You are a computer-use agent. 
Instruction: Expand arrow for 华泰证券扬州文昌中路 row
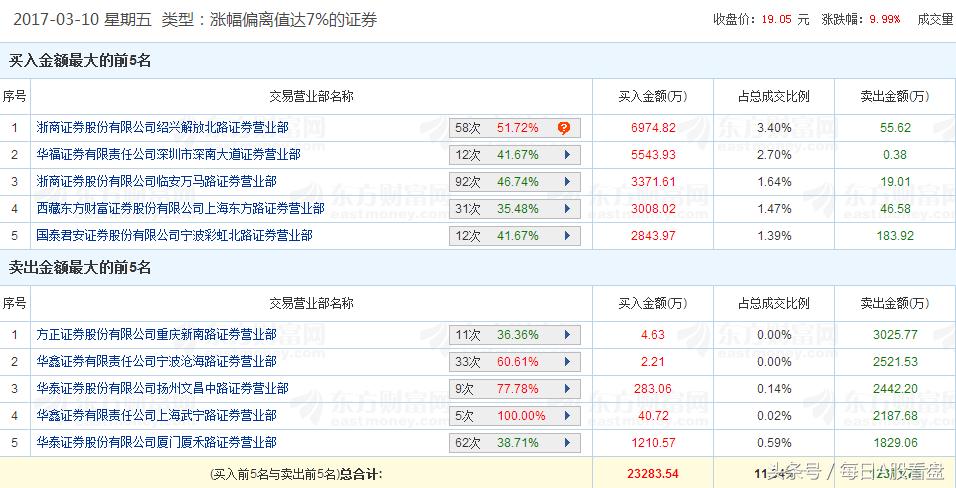pos(566,389)
